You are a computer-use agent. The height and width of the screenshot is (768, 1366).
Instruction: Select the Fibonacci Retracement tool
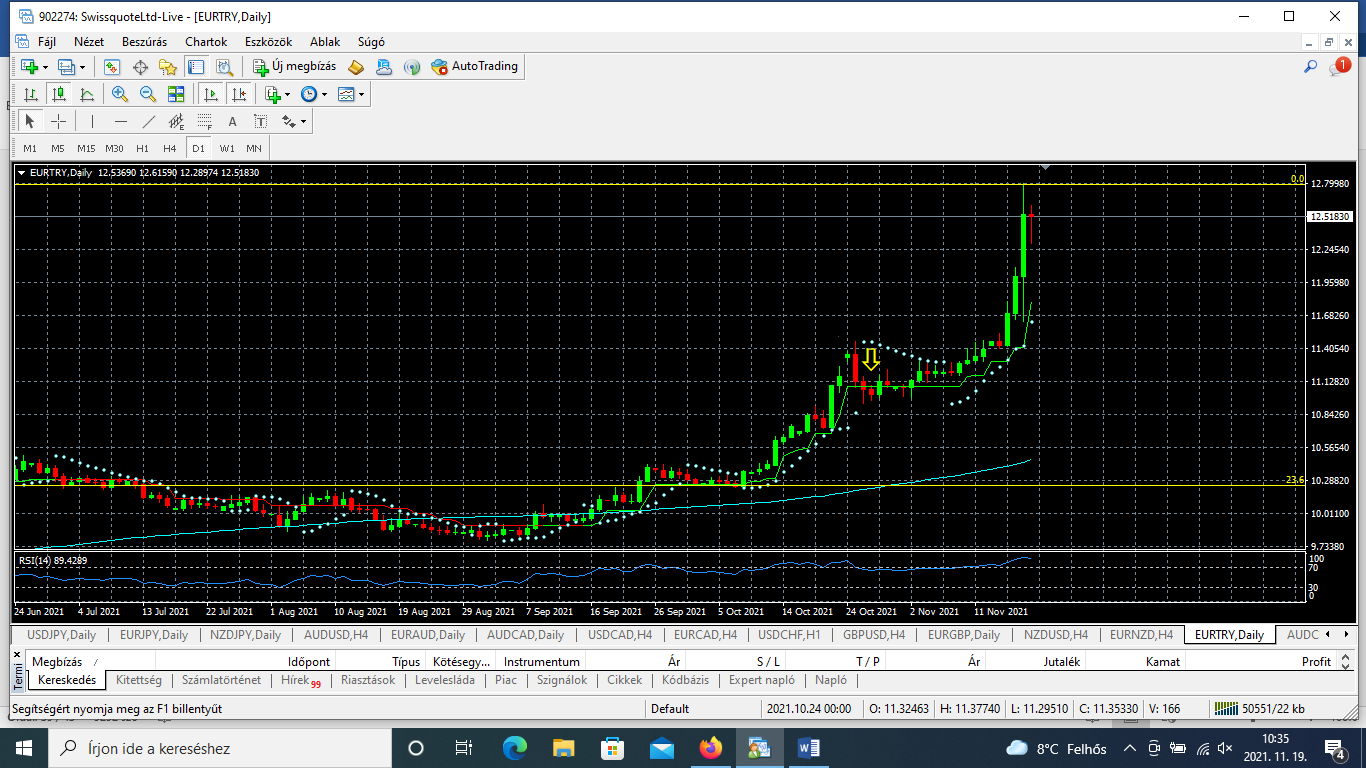(x=205, y=121)
